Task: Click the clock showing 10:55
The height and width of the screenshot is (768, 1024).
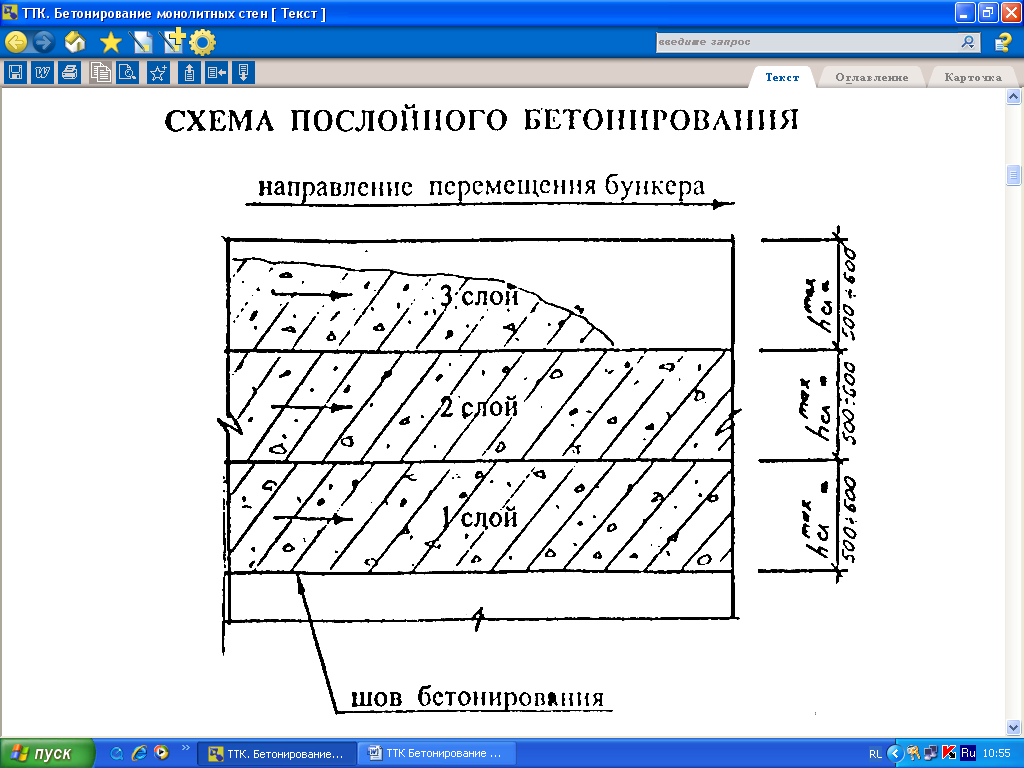Action: pyautogui.click(x=997, y=754)
